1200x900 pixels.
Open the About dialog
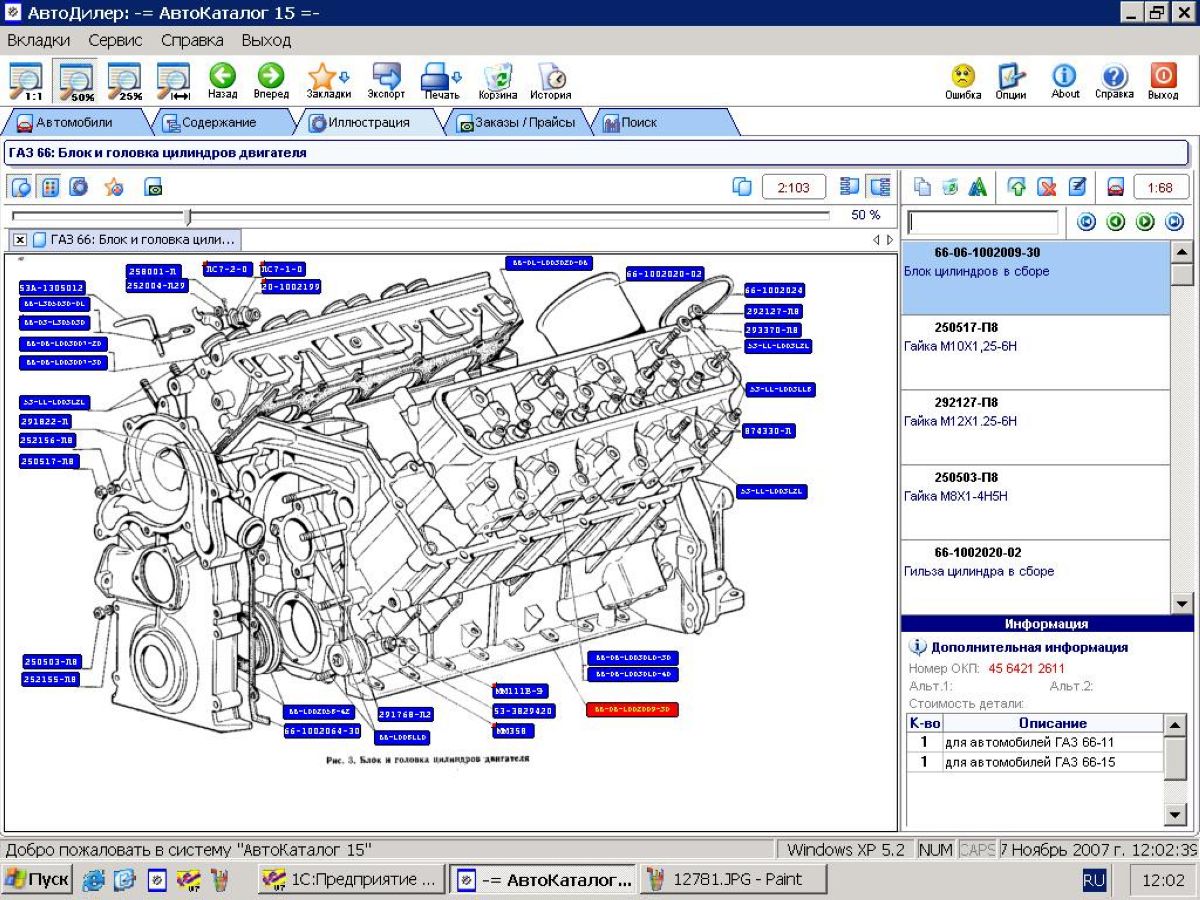[x=1065, y=82]
